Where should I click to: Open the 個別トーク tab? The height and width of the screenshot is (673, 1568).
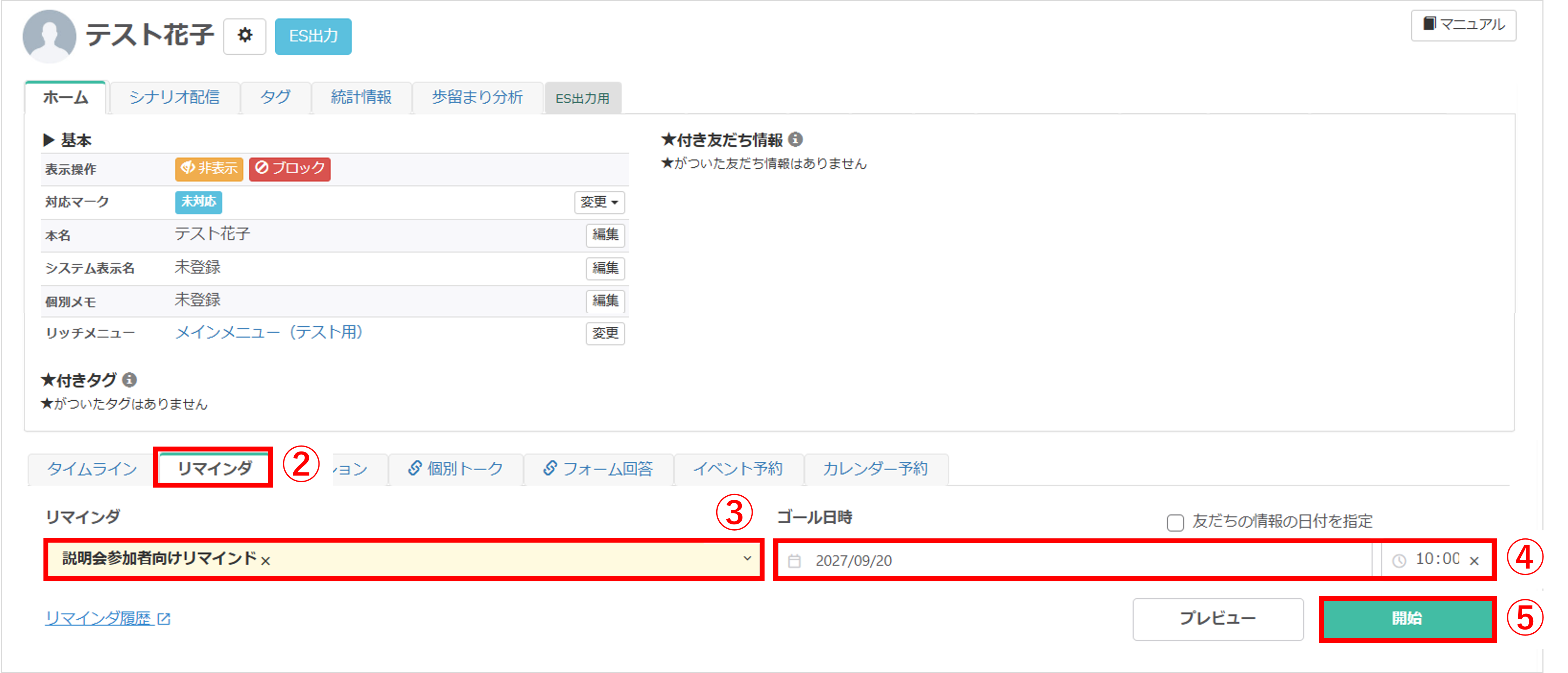point(455,468)
